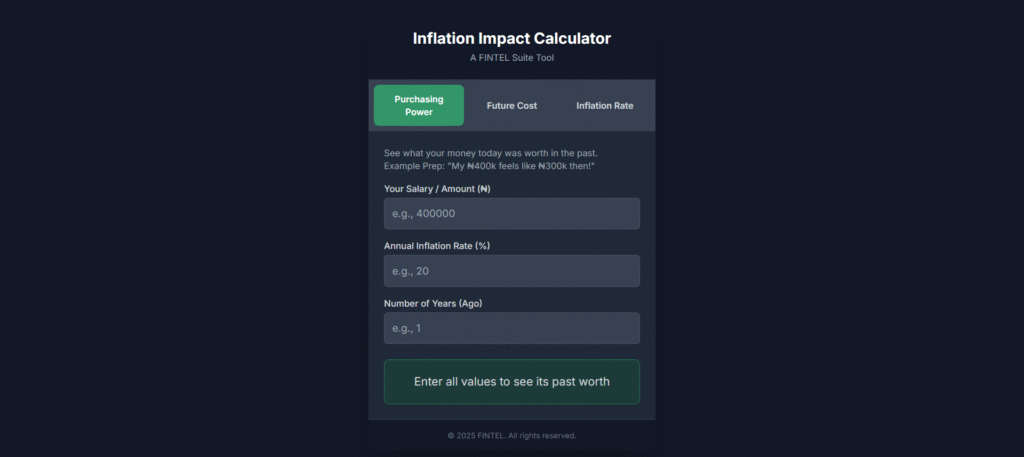Click the "See what your money today" description
The height and width of the screenshot is (457, 1024).
(490, 153)
